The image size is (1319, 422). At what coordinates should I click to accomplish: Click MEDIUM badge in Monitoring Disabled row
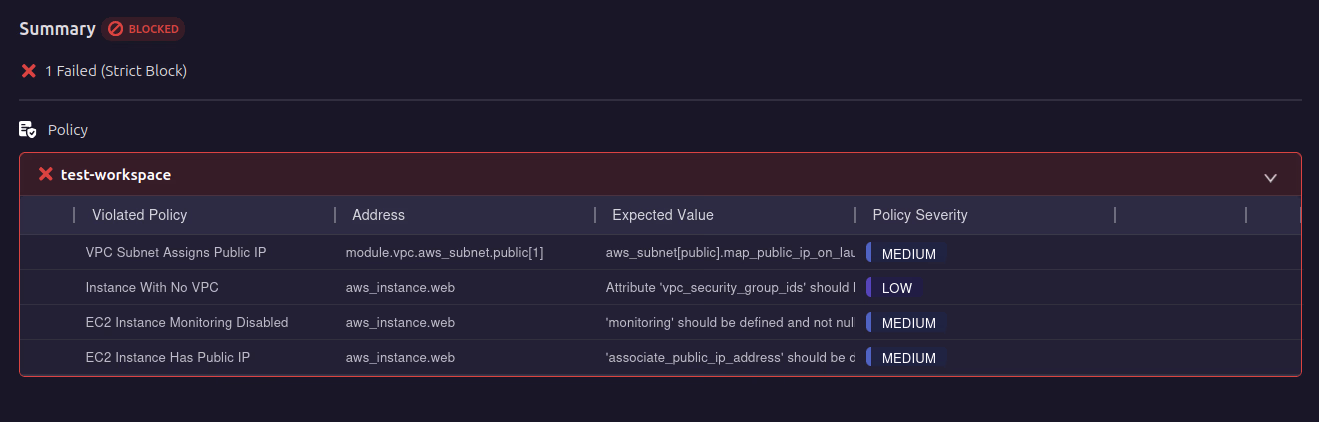(906, 323)
